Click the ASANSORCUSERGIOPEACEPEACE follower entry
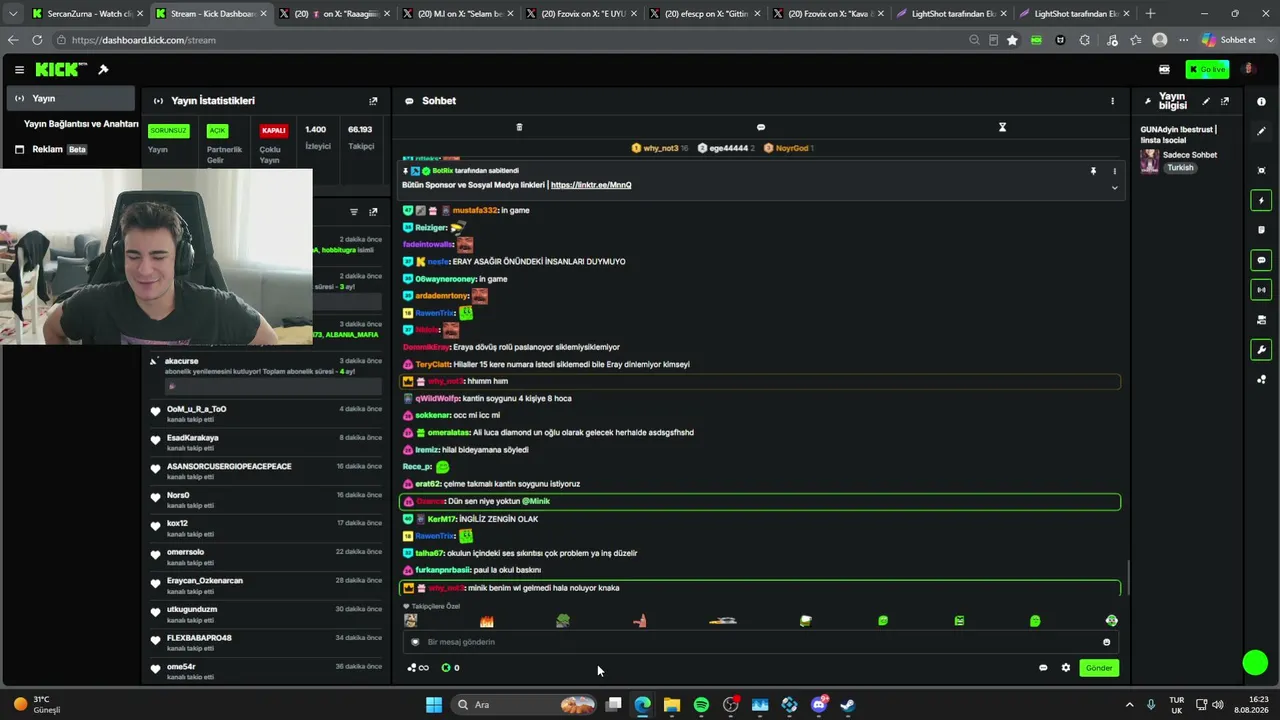Image resolution: width=1280 pixels, height=720 pixels. click(x=264, y=471)
